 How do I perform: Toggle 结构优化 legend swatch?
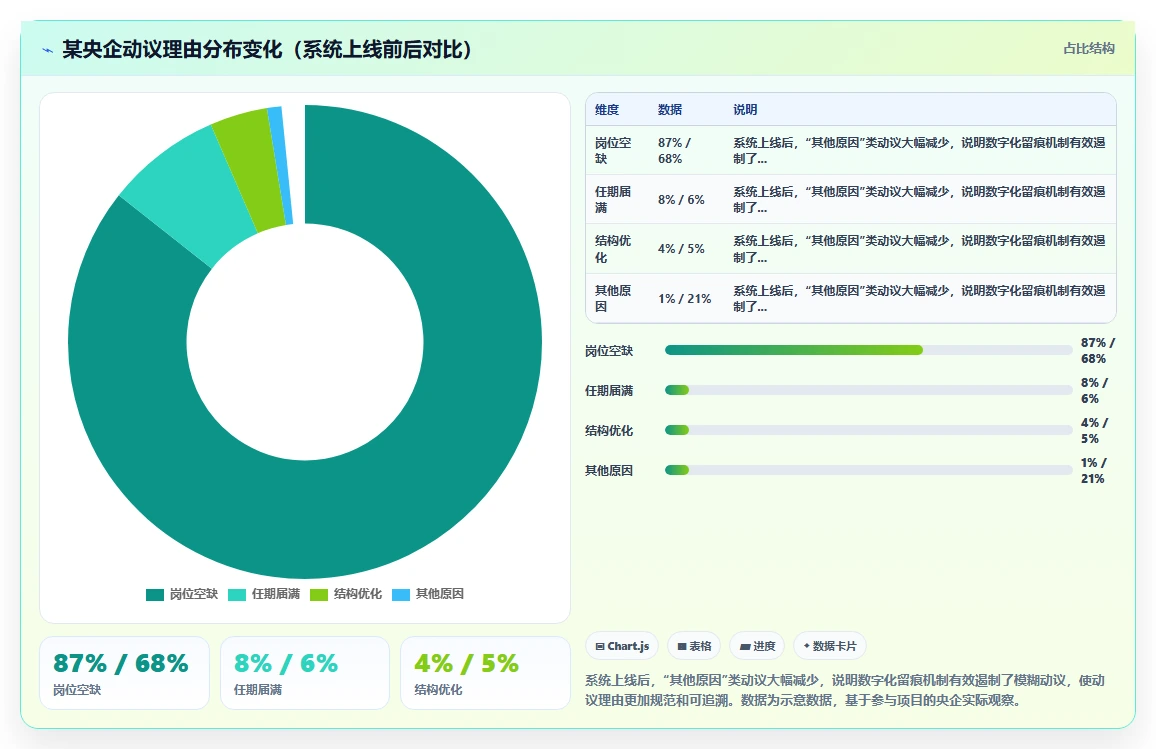318,595
